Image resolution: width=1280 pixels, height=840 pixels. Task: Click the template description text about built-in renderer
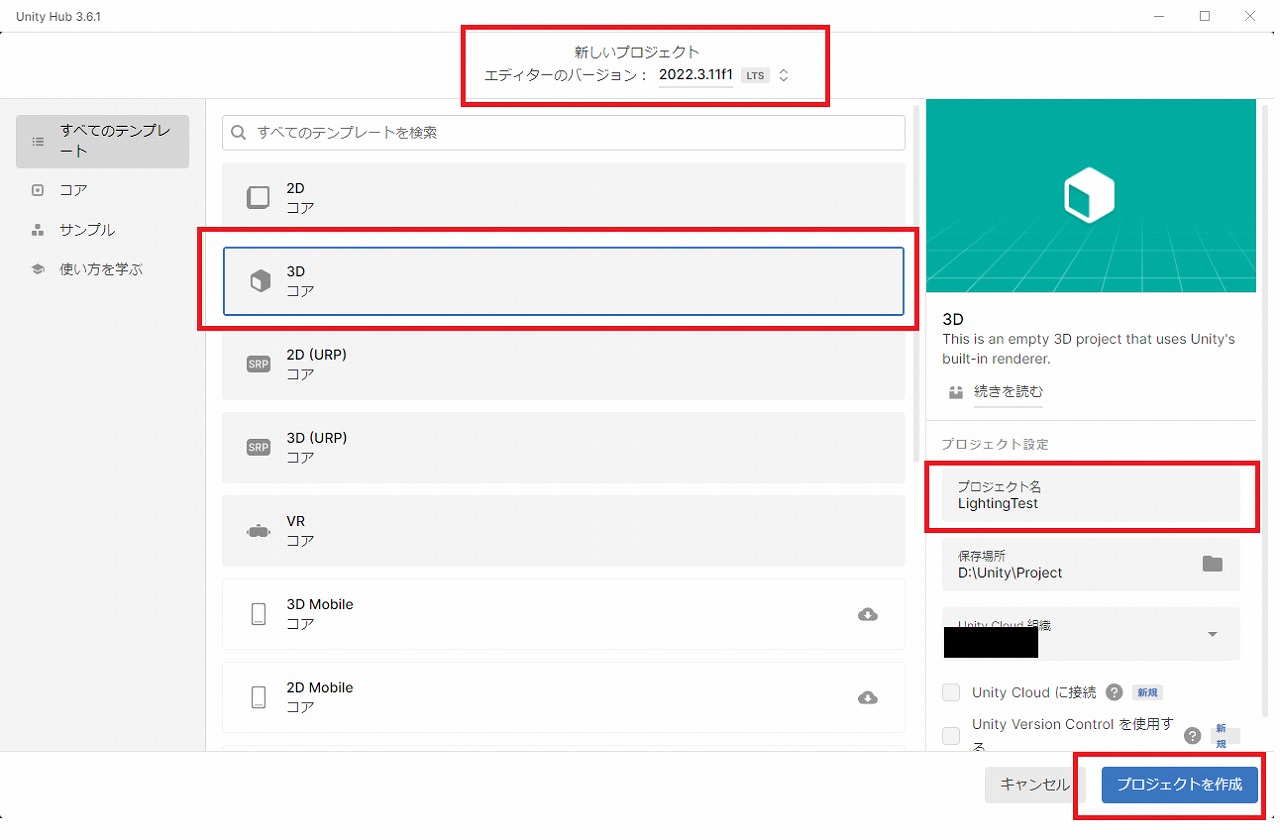pos(1088,349)
